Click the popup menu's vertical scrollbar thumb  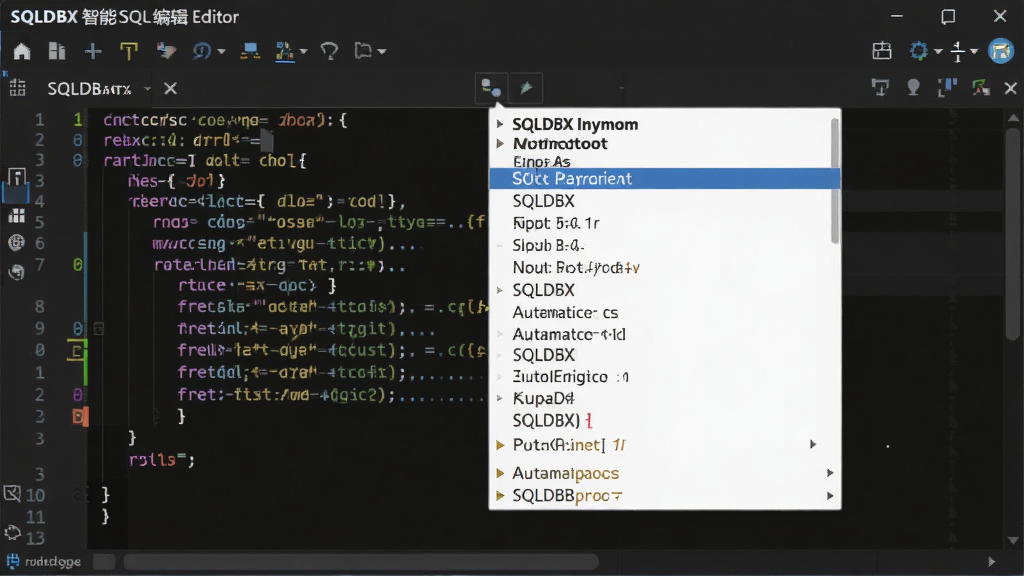coord(834,180)
